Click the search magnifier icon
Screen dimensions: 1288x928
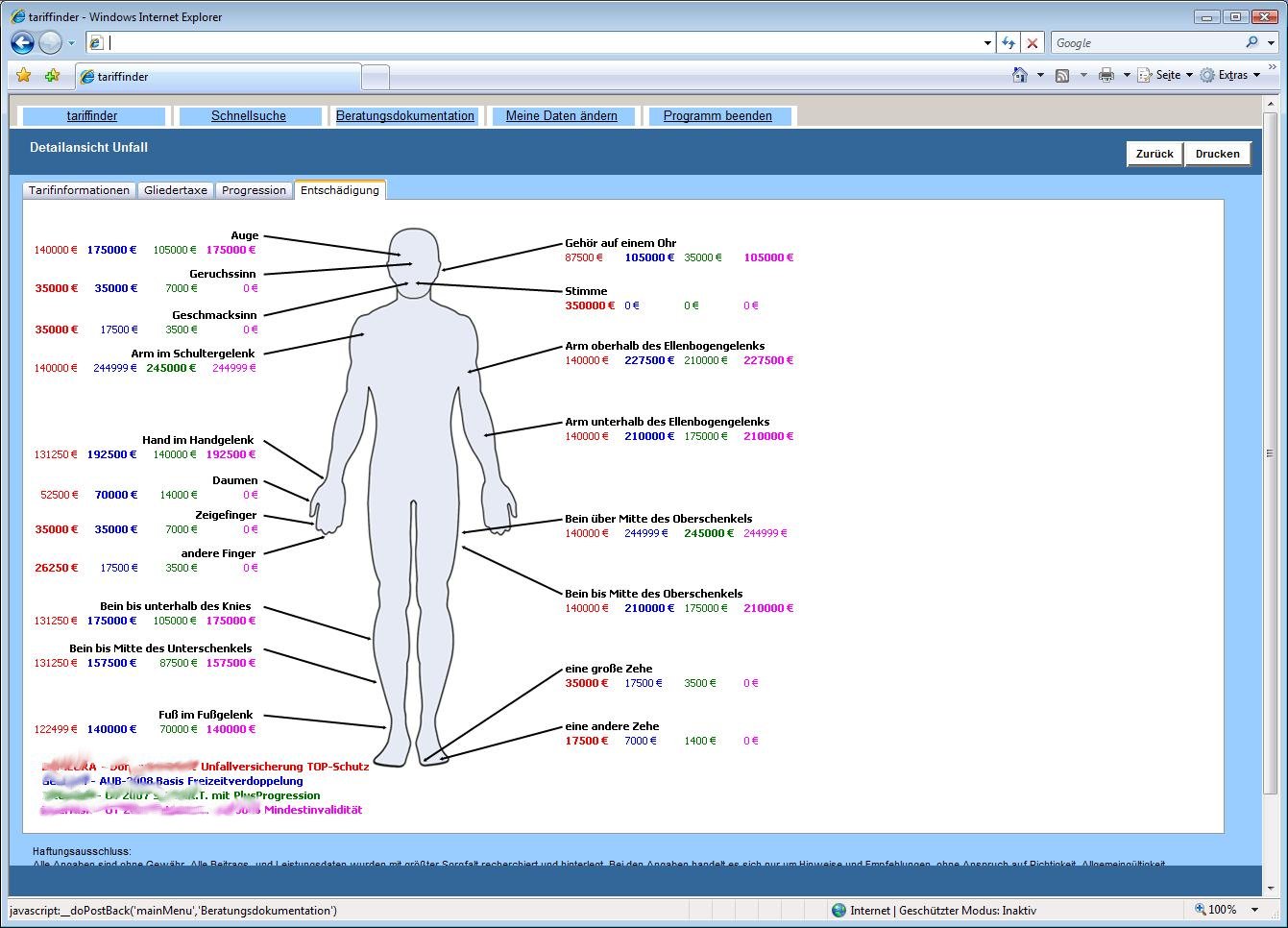1252,42
